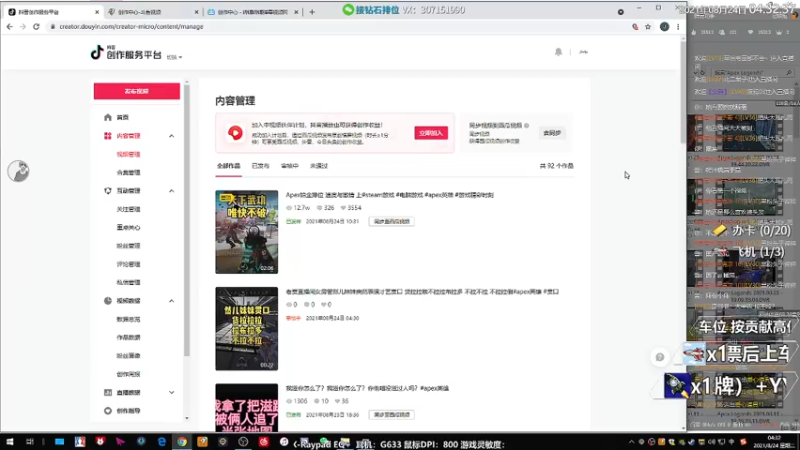Open 重点关心 in the sidebar
The height and width of the screenshot is (450, 800).
tap(128, 228)
